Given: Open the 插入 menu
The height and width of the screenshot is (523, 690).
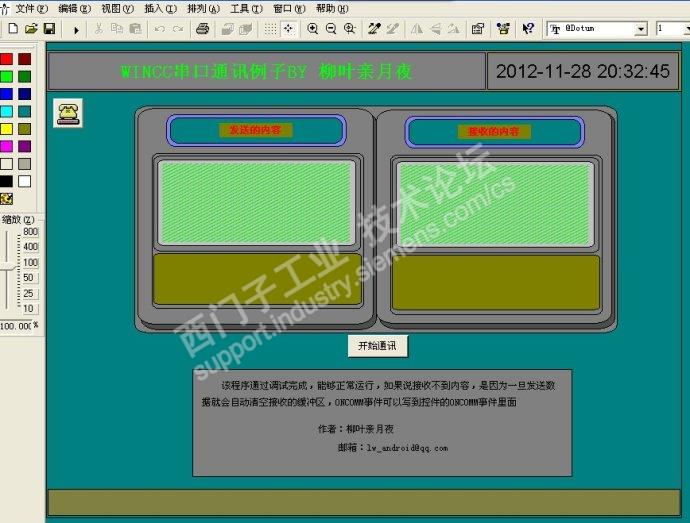Looking at the screenshot, I should [160, 8].
